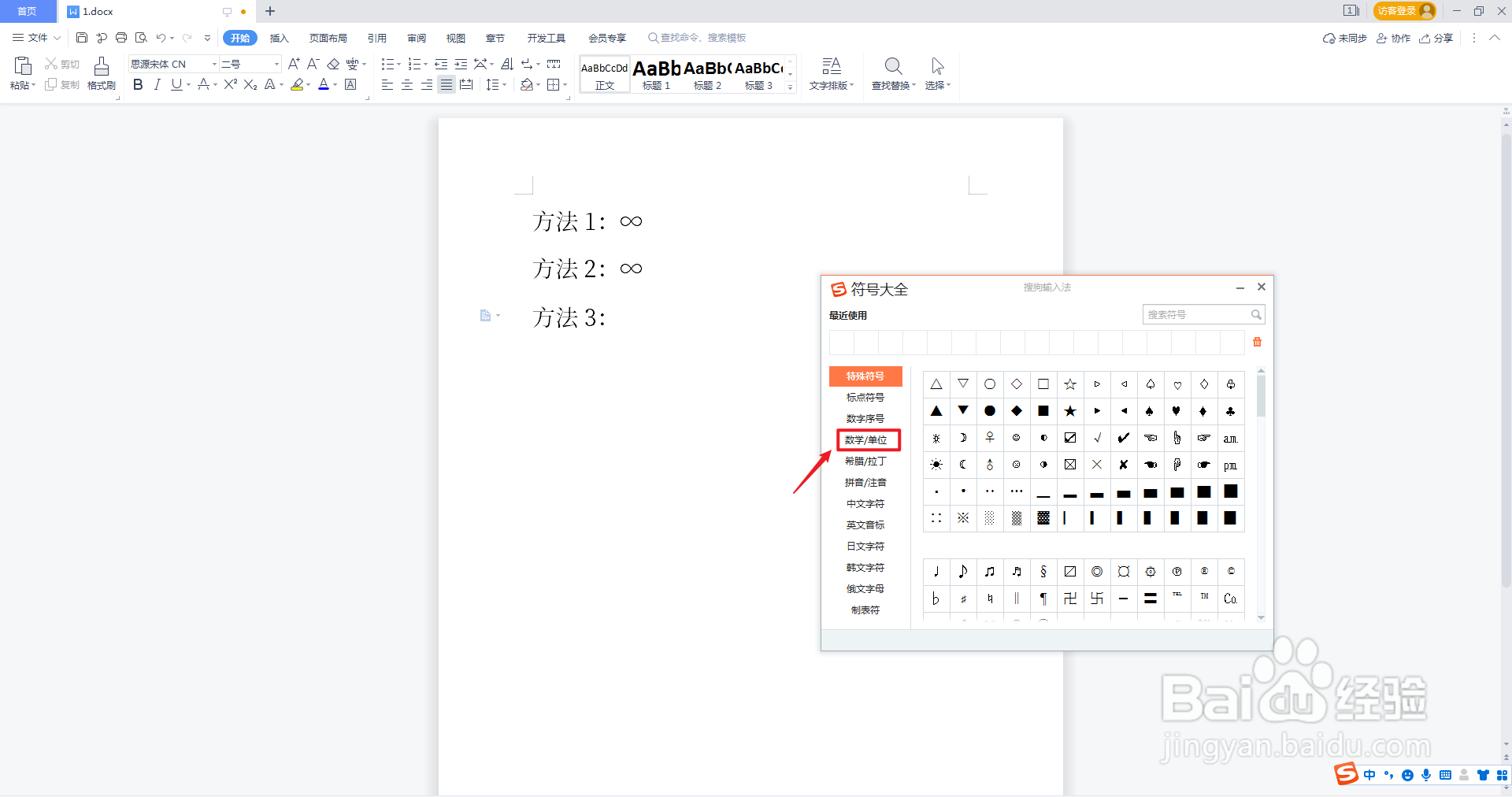Click the 访客登录 login button
1512x797 pixels.
point(1405,11)
